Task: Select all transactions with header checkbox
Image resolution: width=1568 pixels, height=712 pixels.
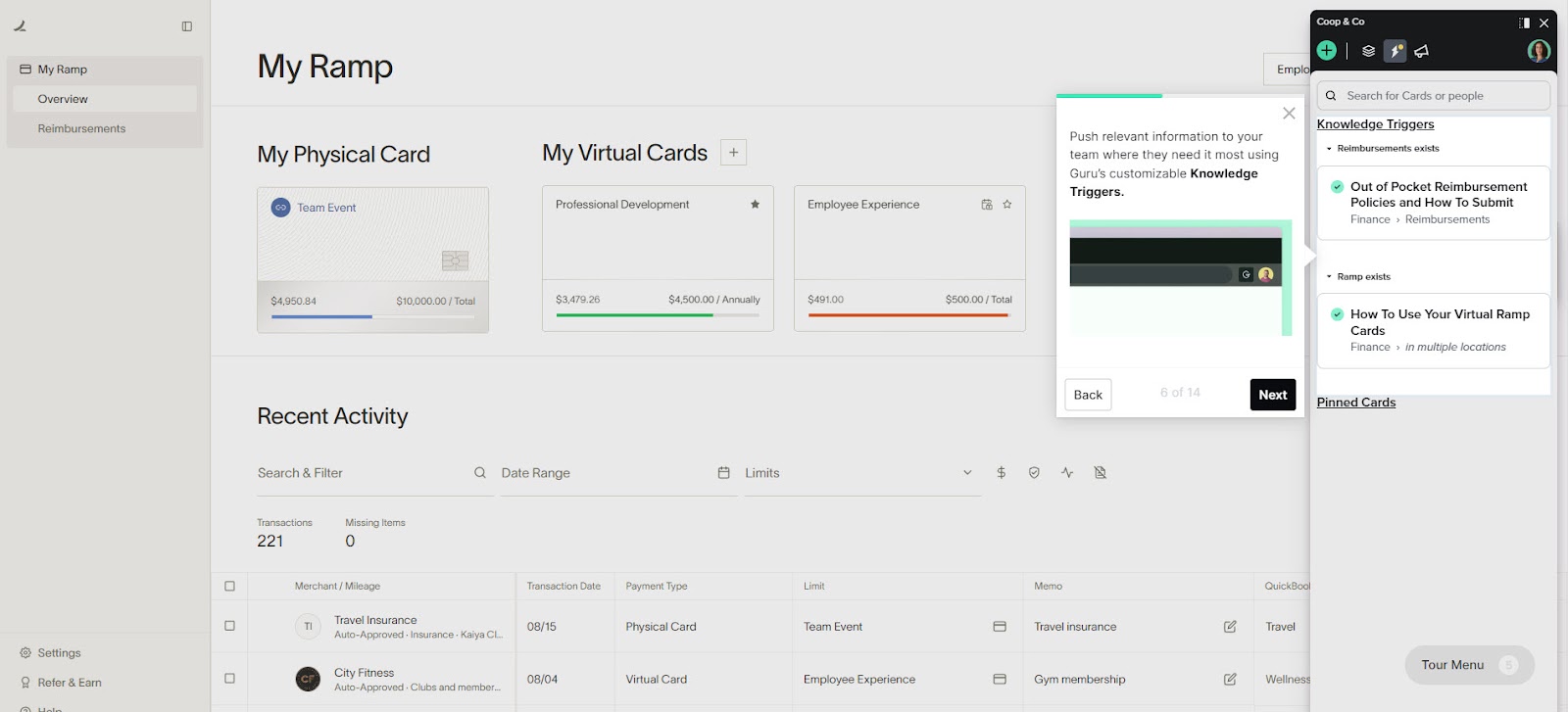Action: [x=230, y=587]
